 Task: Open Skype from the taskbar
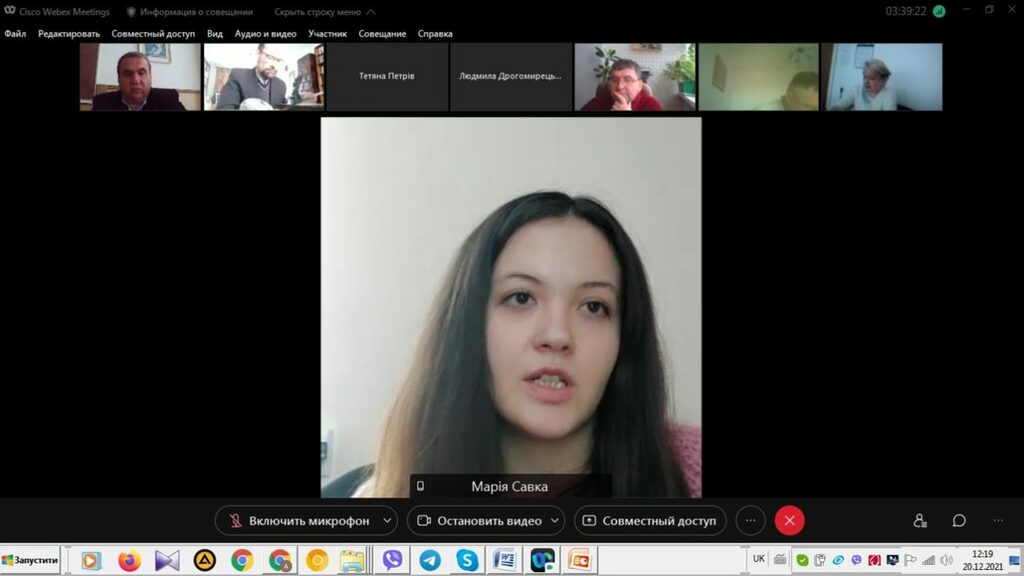point(467,560)
